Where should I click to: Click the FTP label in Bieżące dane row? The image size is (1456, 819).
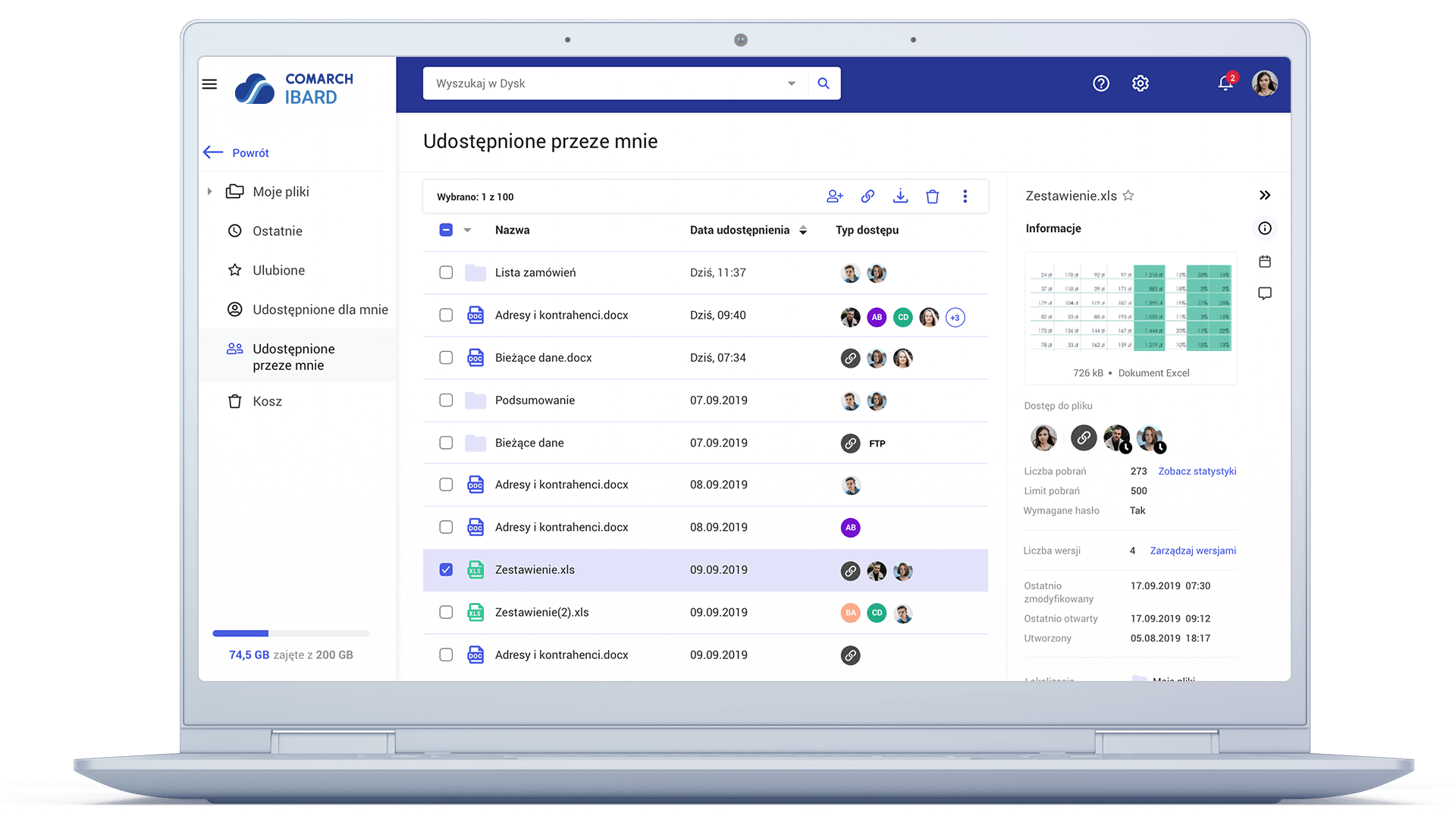[x=877, y=444]
